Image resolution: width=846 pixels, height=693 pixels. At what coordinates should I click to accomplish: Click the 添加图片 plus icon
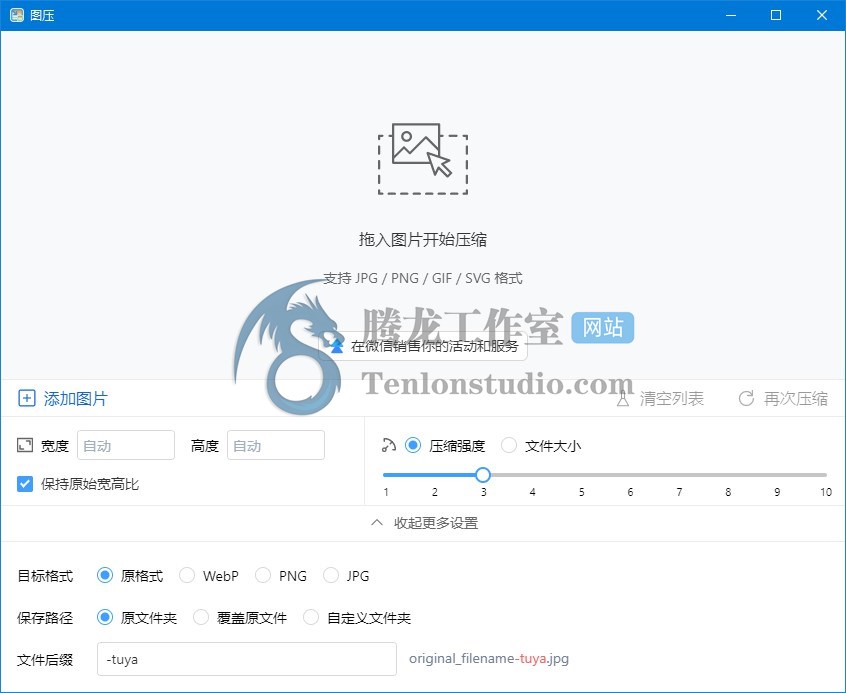tap(27, 398)
